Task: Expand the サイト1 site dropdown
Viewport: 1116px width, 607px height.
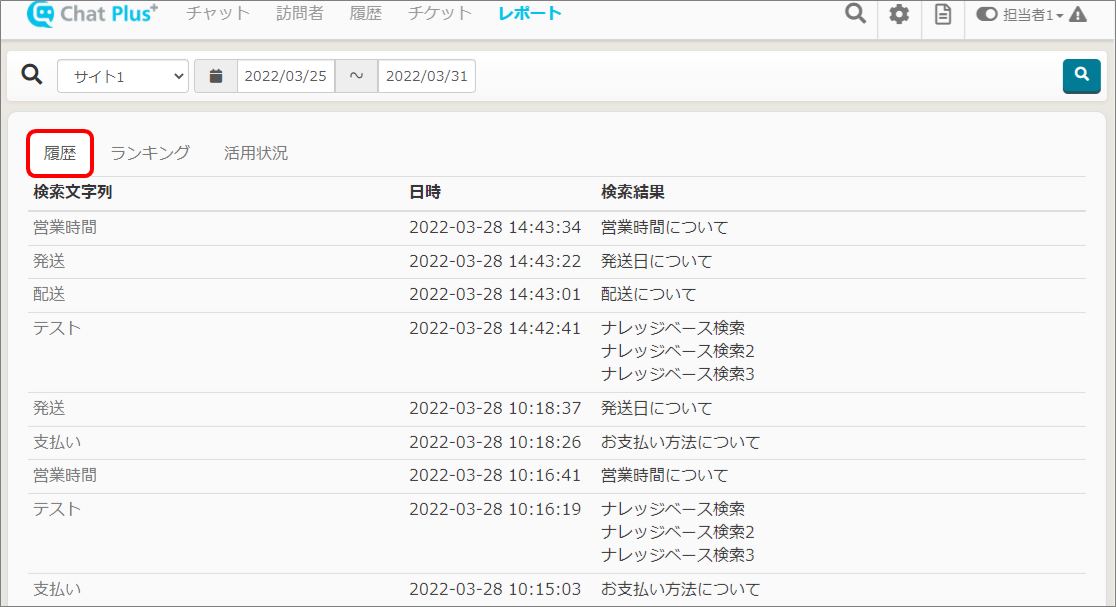Action: [x=123, y=76]
